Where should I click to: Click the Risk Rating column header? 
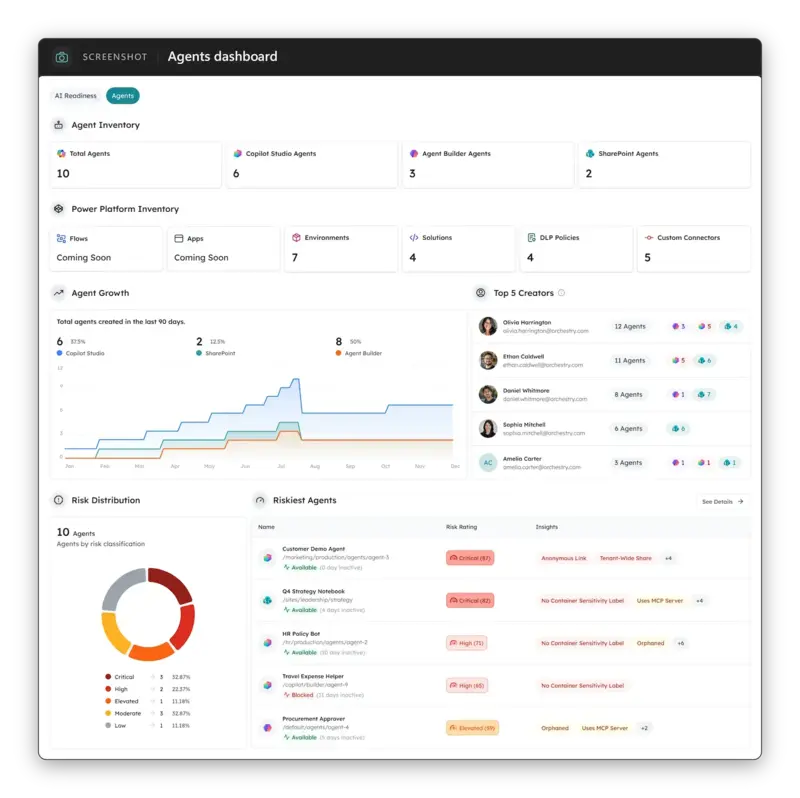point(461,527)
